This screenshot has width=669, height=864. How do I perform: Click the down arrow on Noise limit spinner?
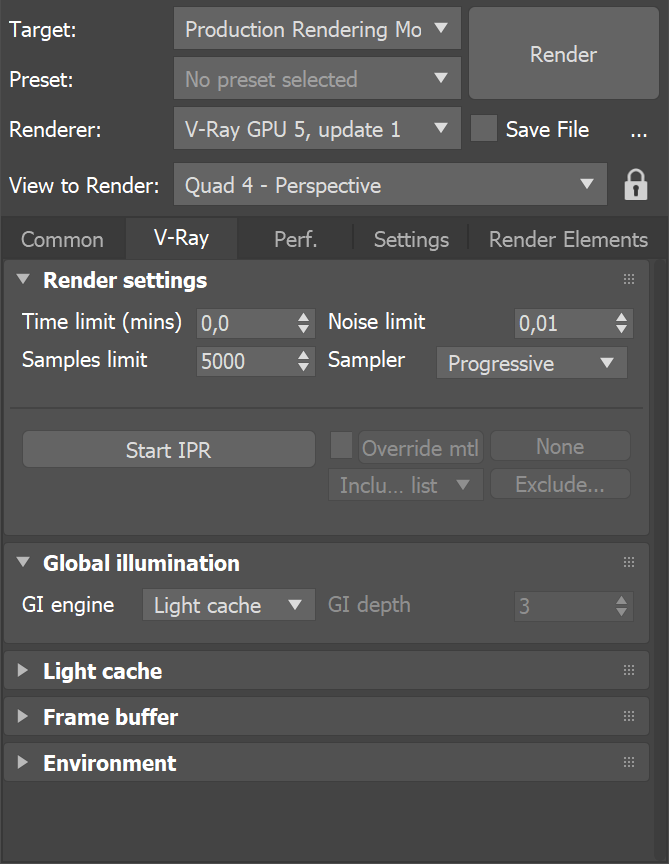(x=621, y=328)
